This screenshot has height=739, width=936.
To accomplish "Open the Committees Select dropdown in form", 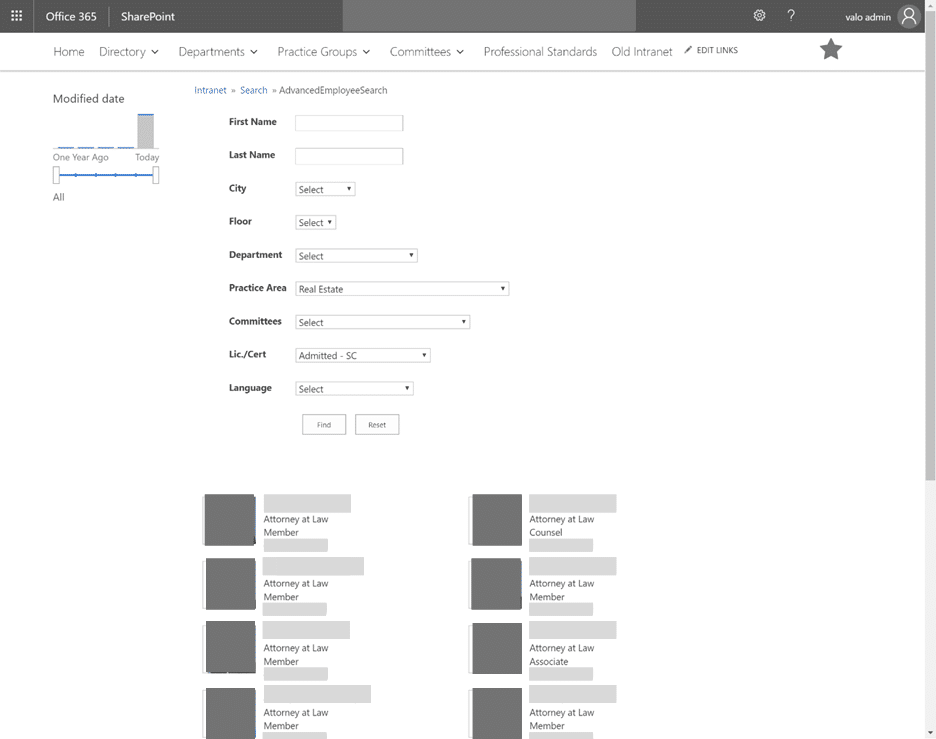I will (x=382, y=322).
